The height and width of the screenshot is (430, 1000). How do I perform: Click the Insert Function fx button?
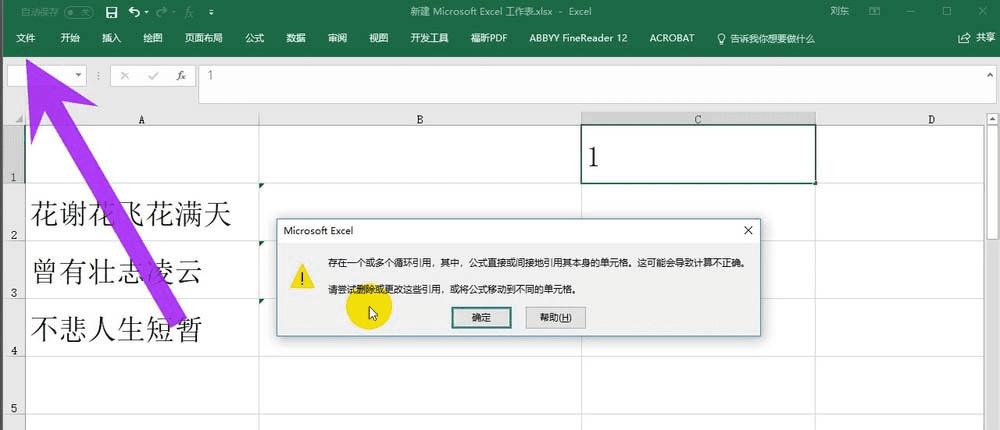pyautogui.click(x=181, y=76)
